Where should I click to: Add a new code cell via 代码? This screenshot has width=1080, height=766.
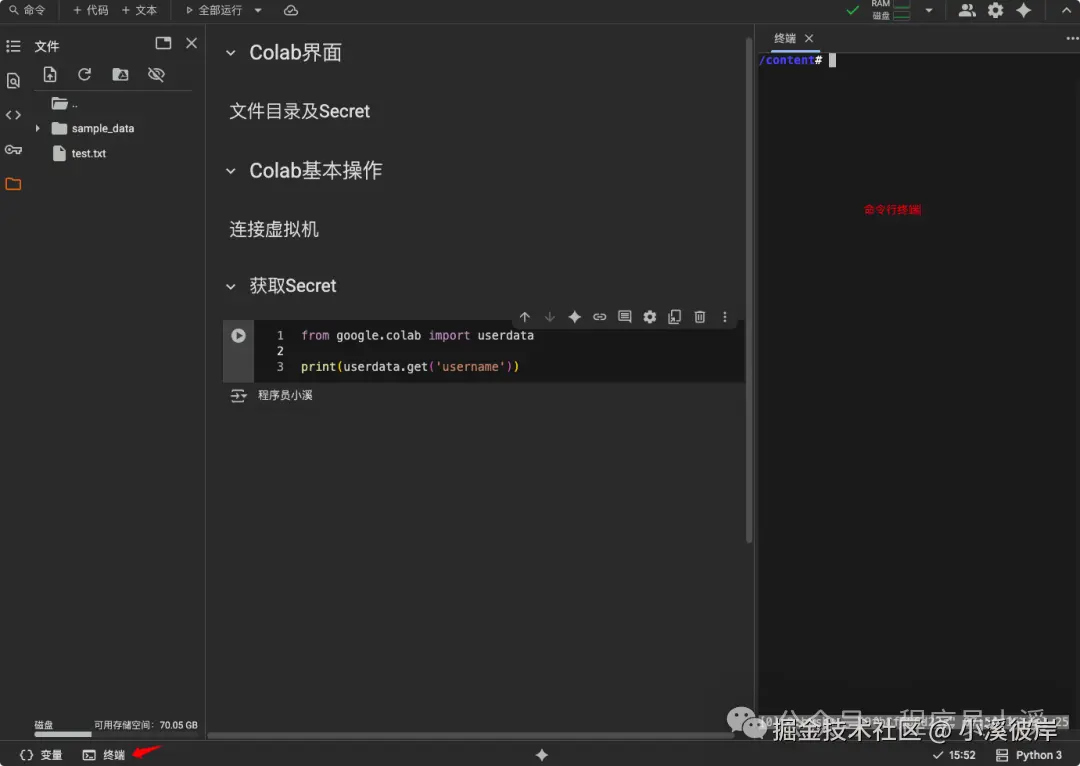pos(89,11)
